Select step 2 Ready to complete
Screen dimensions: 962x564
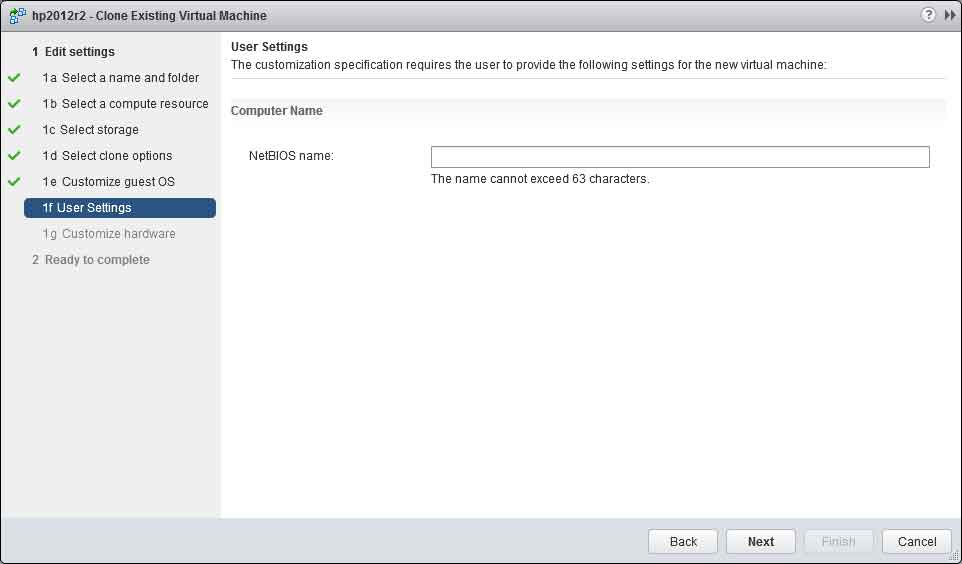(91, 260)
